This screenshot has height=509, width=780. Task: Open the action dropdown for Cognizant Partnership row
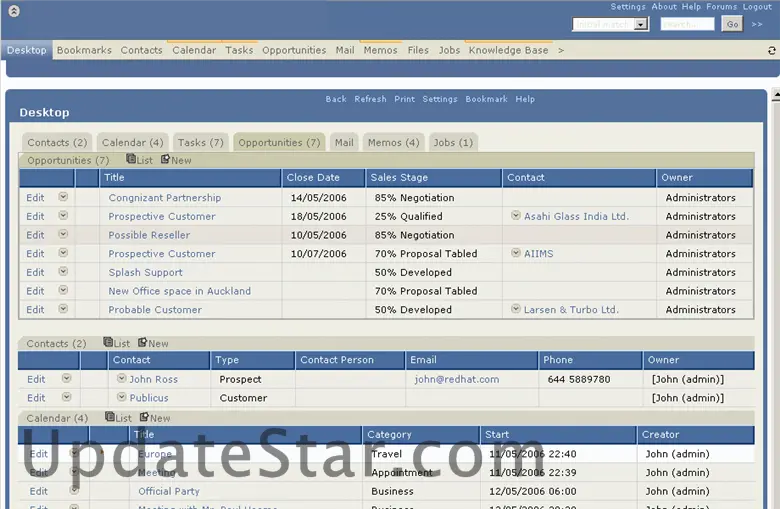click(x=63, y=197)
